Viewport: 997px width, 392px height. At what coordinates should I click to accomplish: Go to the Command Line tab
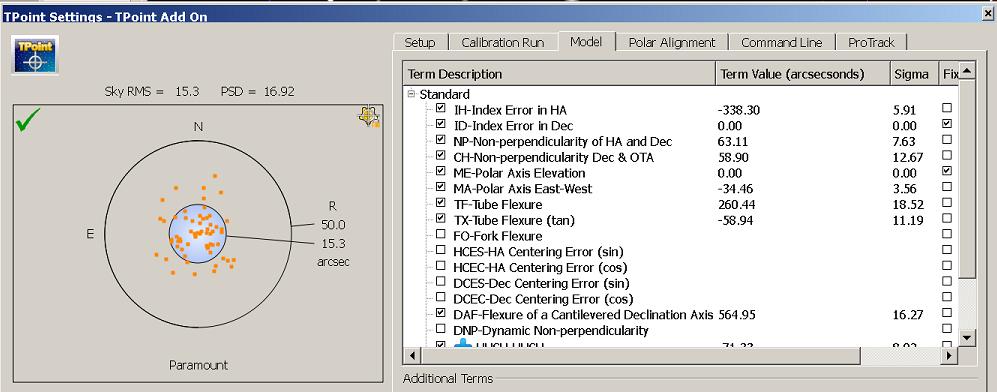click(781, 43)
